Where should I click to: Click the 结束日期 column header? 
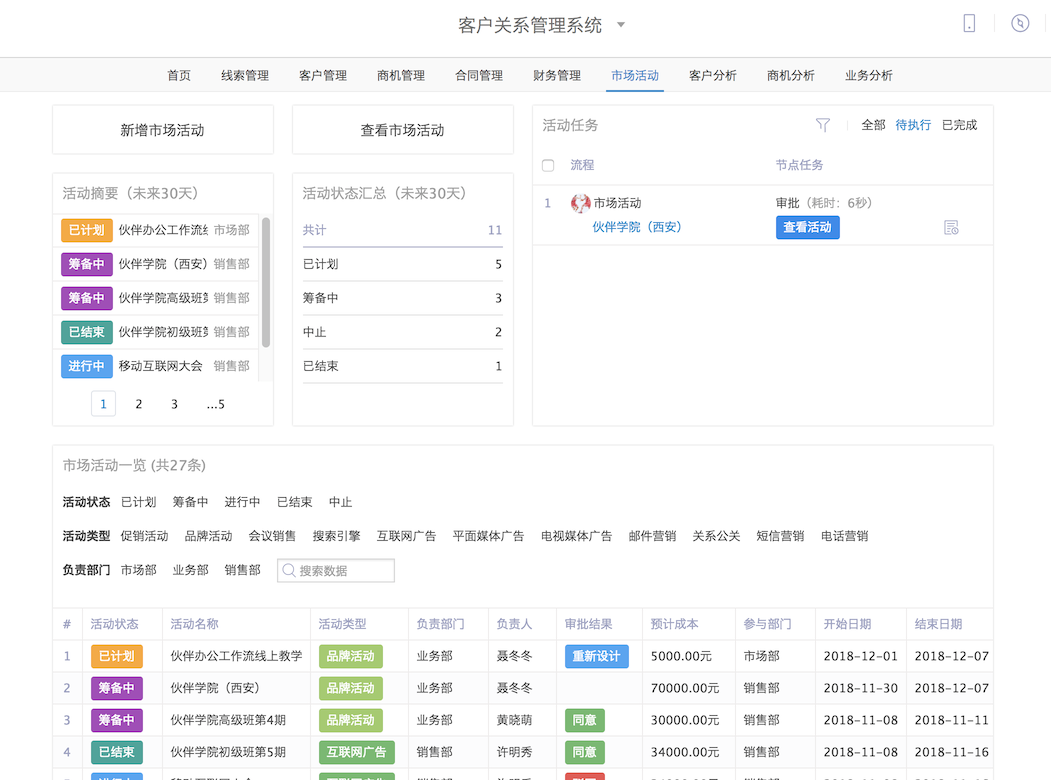[x=938, y=624]
